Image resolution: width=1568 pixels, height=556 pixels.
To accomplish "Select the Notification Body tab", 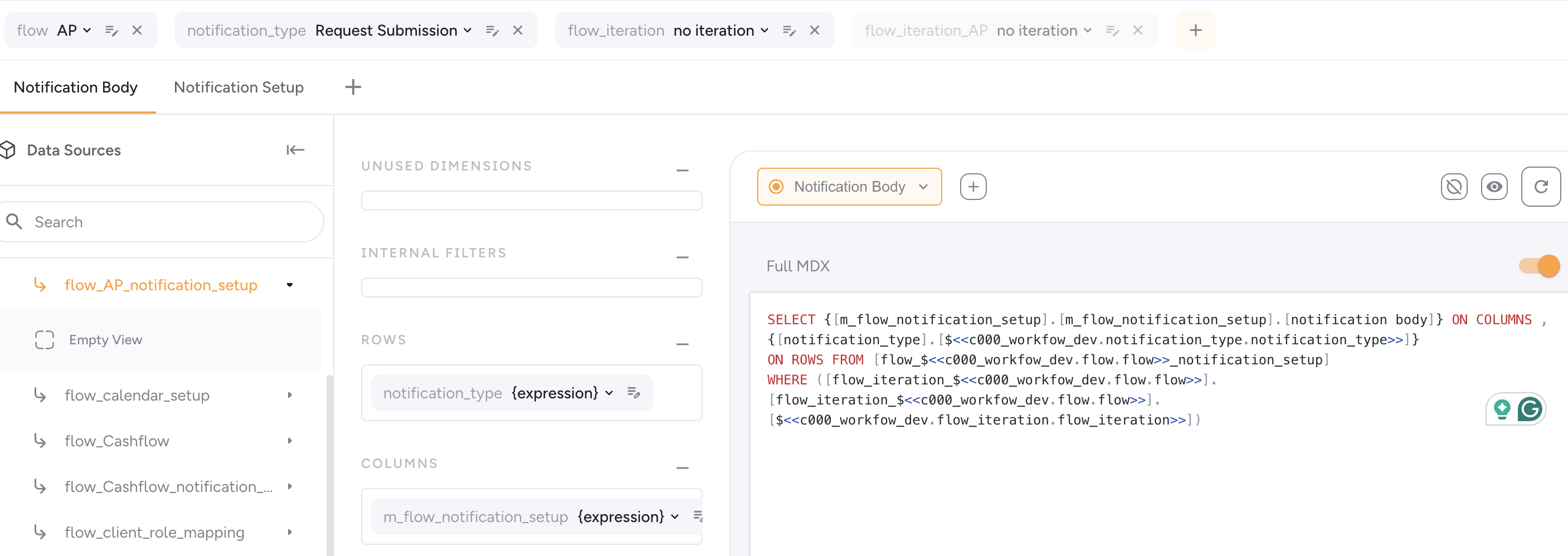I will pyautogui.click(x=75, y=87).
